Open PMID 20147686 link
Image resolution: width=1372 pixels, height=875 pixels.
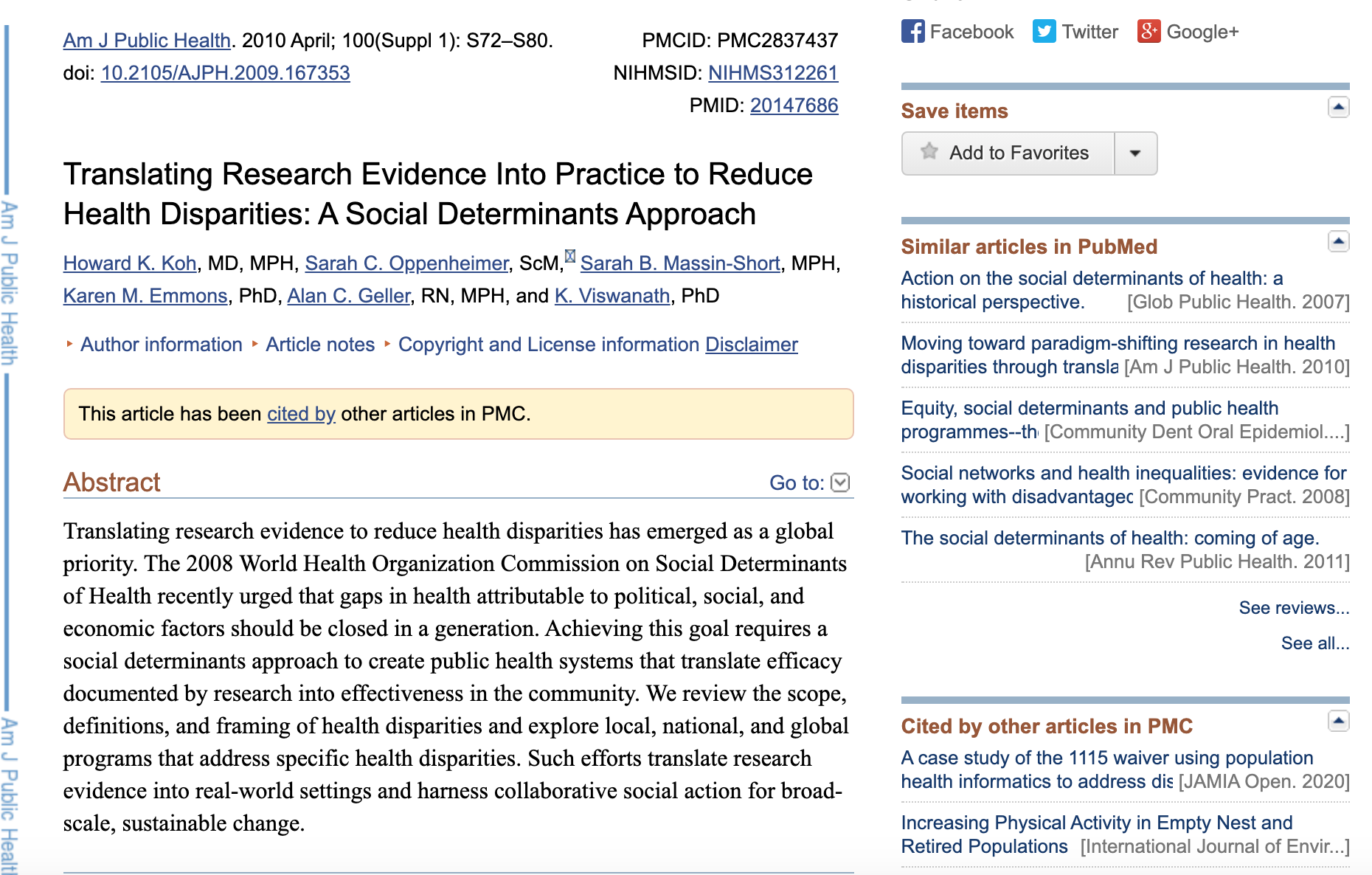point(794,106)
